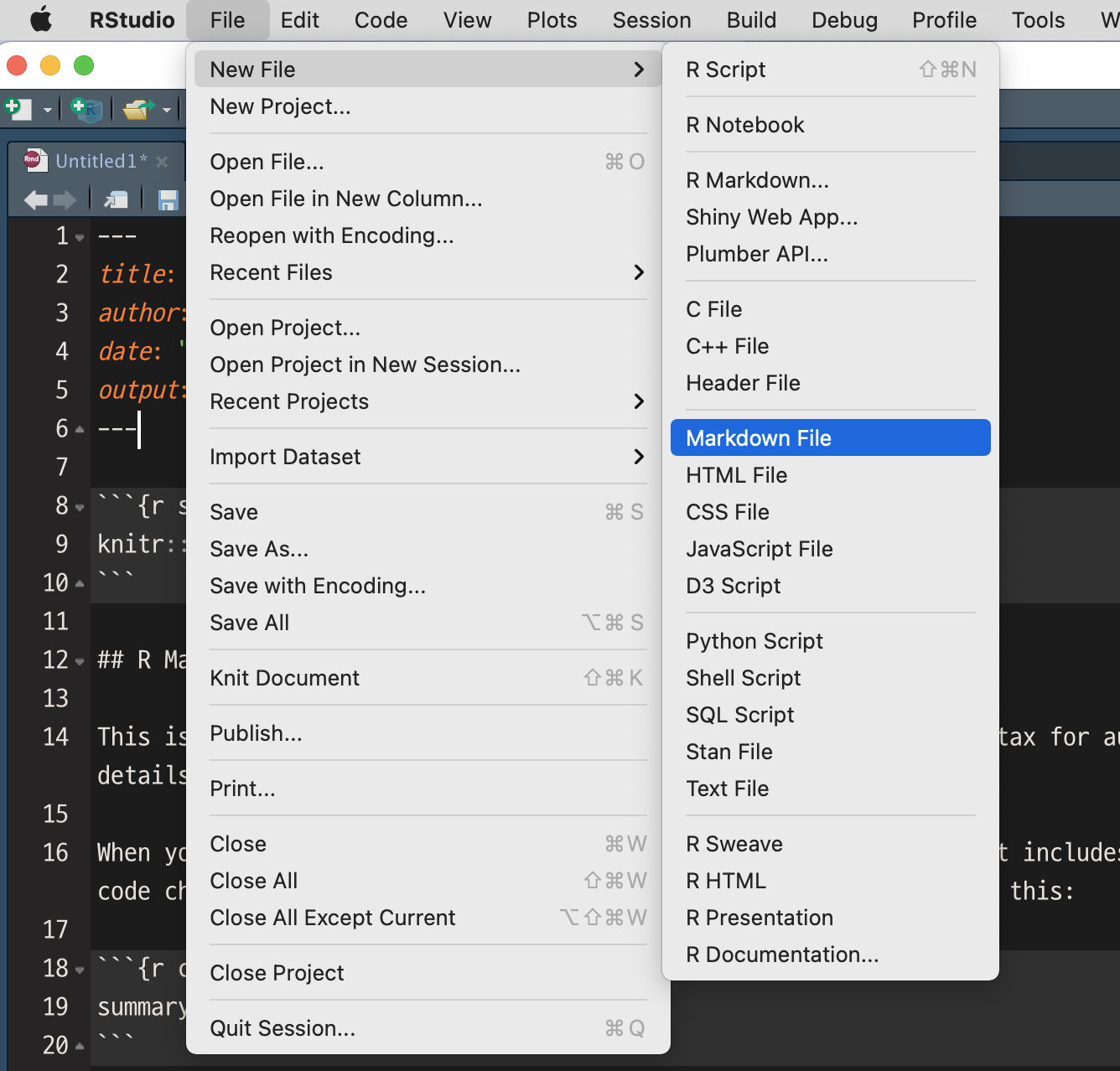The height and width of the screenshot is (1071, 1120).
Task: Open the RStudio application menu
Action: [132, 20]
